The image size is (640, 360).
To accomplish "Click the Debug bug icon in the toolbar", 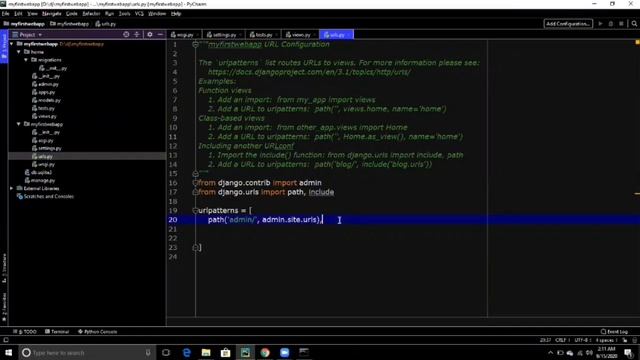I will pyautogui.click(x=611, y=24).
